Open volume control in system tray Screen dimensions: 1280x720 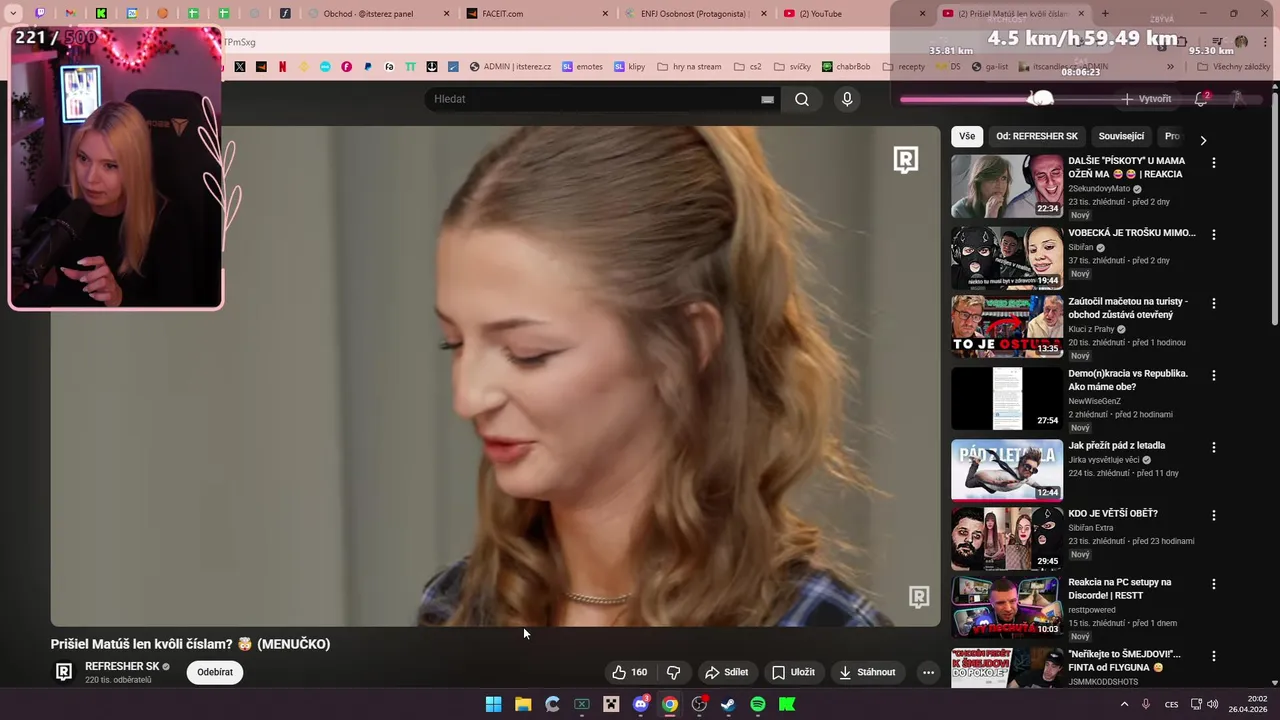point(1213,704)
